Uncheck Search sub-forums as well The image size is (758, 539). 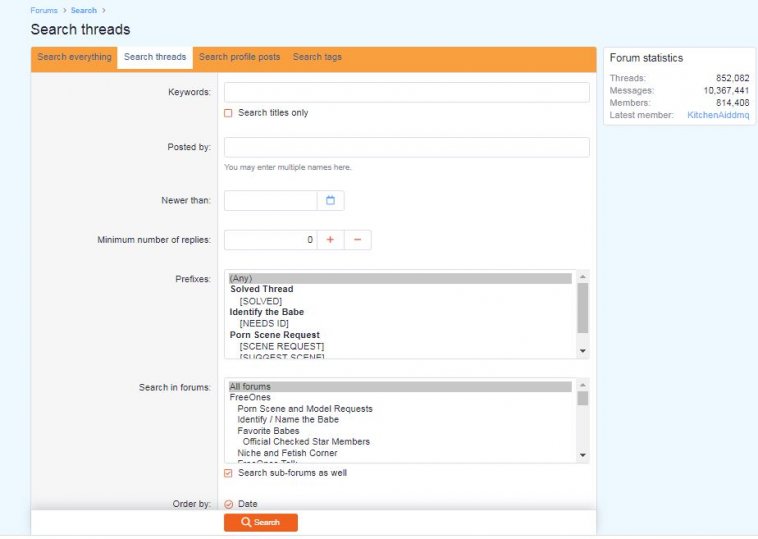click(x=229, y=473)
